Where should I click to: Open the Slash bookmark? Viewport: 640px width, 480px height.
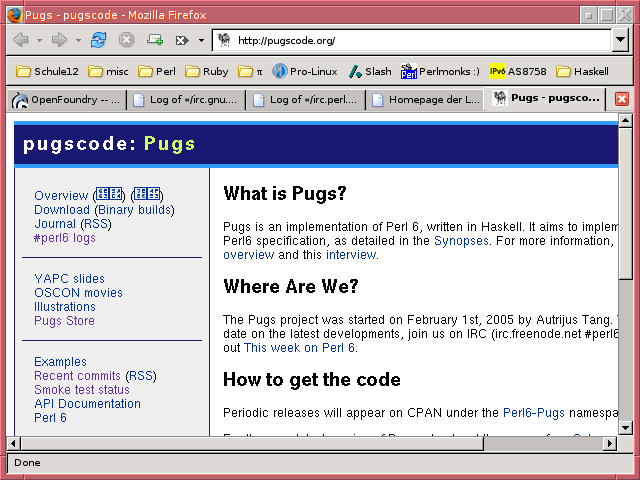pyautogui.click(x=369, y=71)
